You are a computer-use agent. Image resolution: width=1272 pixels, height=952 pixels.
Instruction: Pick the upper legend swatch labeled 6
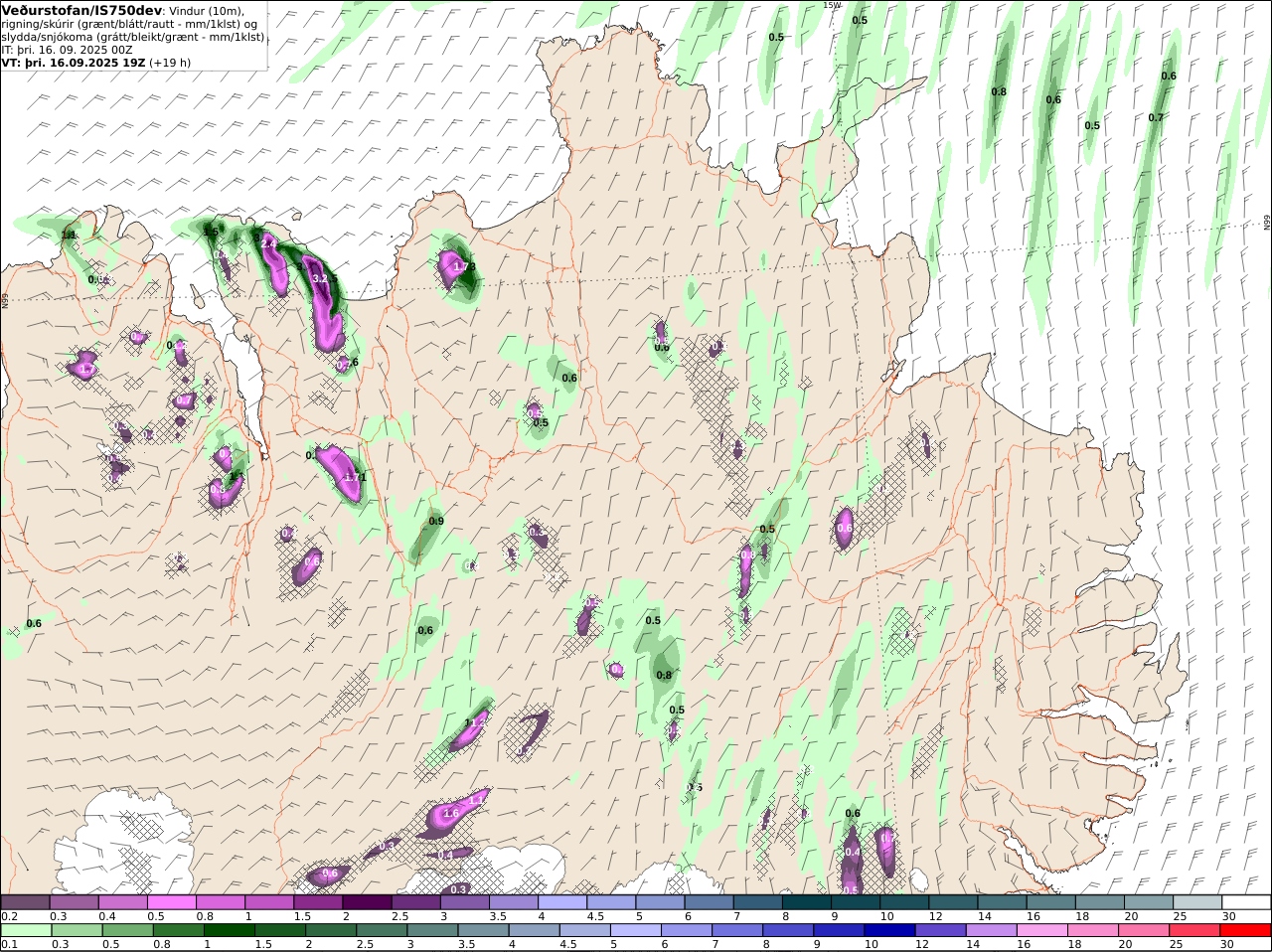(x=708, y=901)
